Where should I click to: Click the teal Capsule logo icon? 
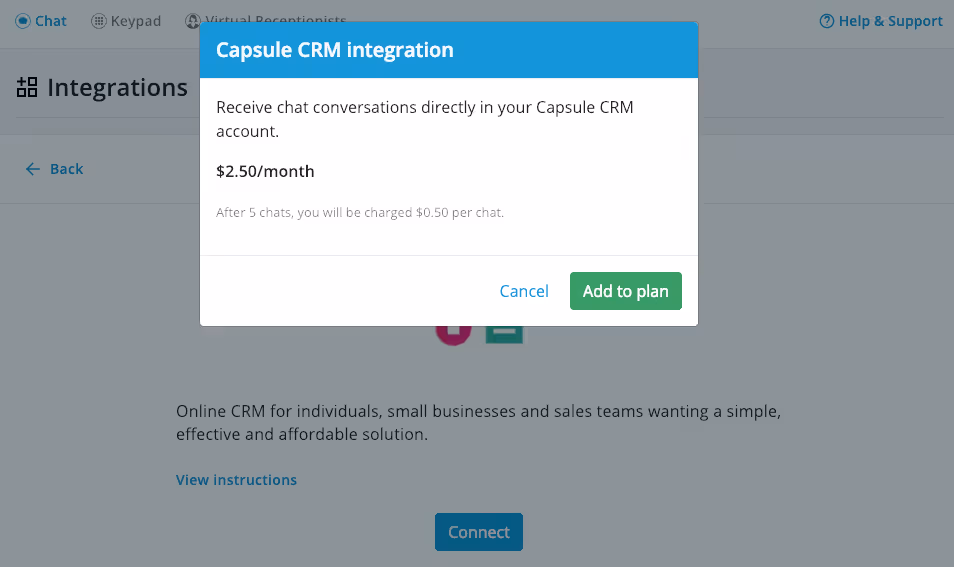click(504, 333)
